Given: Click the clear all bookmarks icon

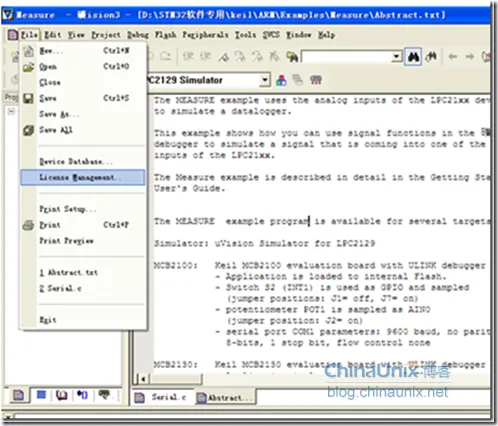Looking at the screenshot, I should [274, 57].
